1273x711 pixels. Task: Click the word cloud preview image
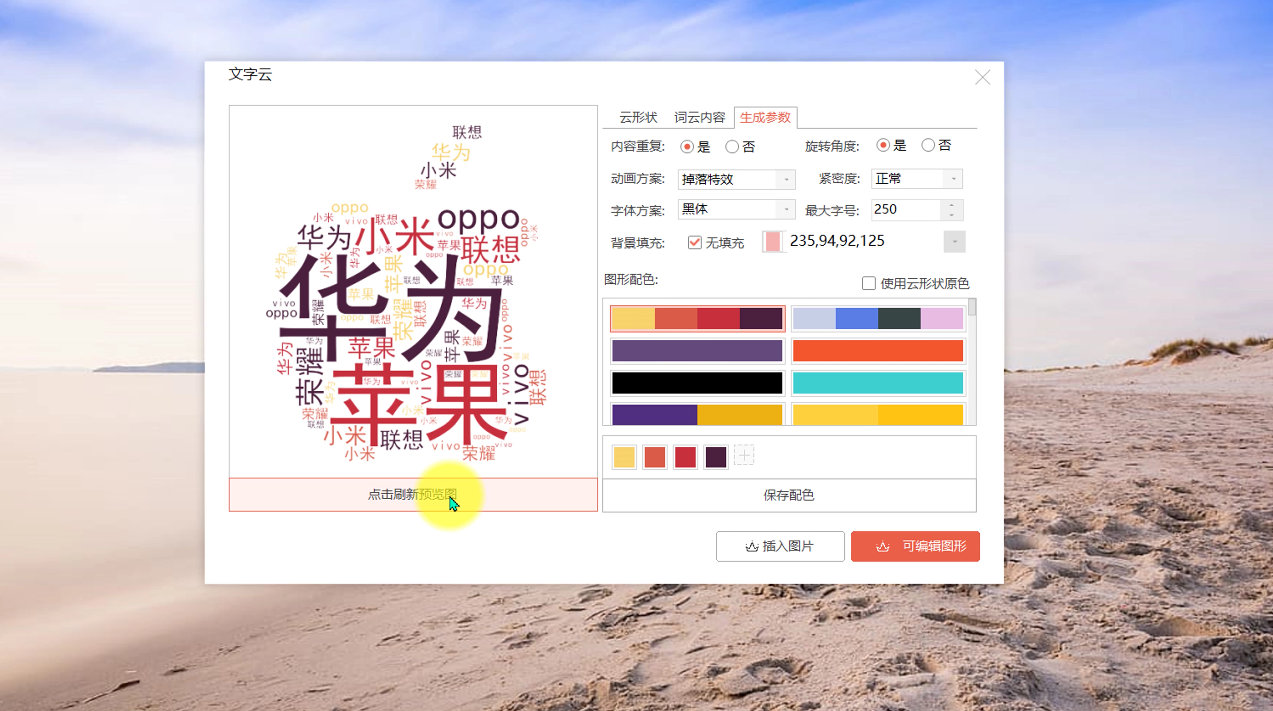point(413,291)
